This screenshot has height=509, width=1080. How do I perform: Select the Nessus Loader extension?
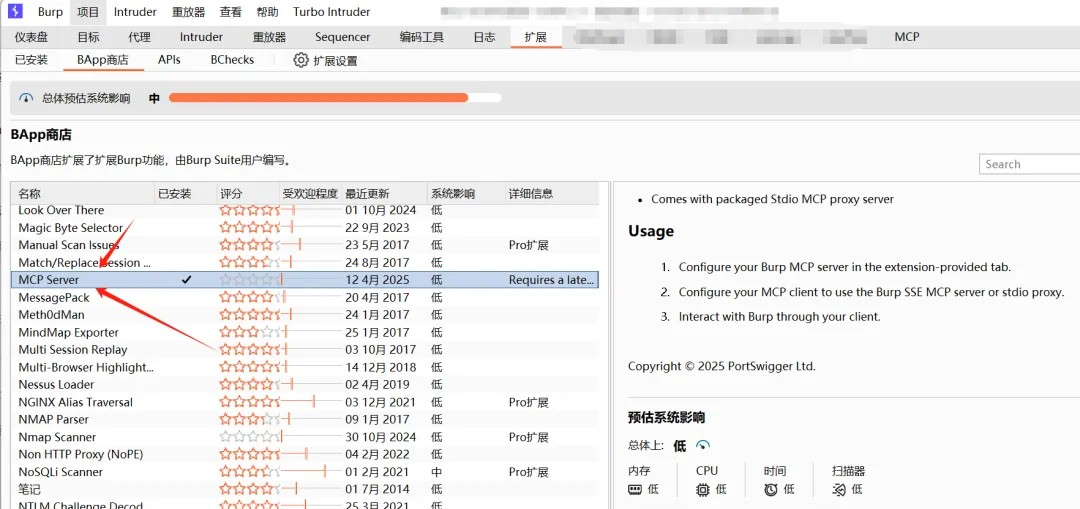click(x=56, y=384)
